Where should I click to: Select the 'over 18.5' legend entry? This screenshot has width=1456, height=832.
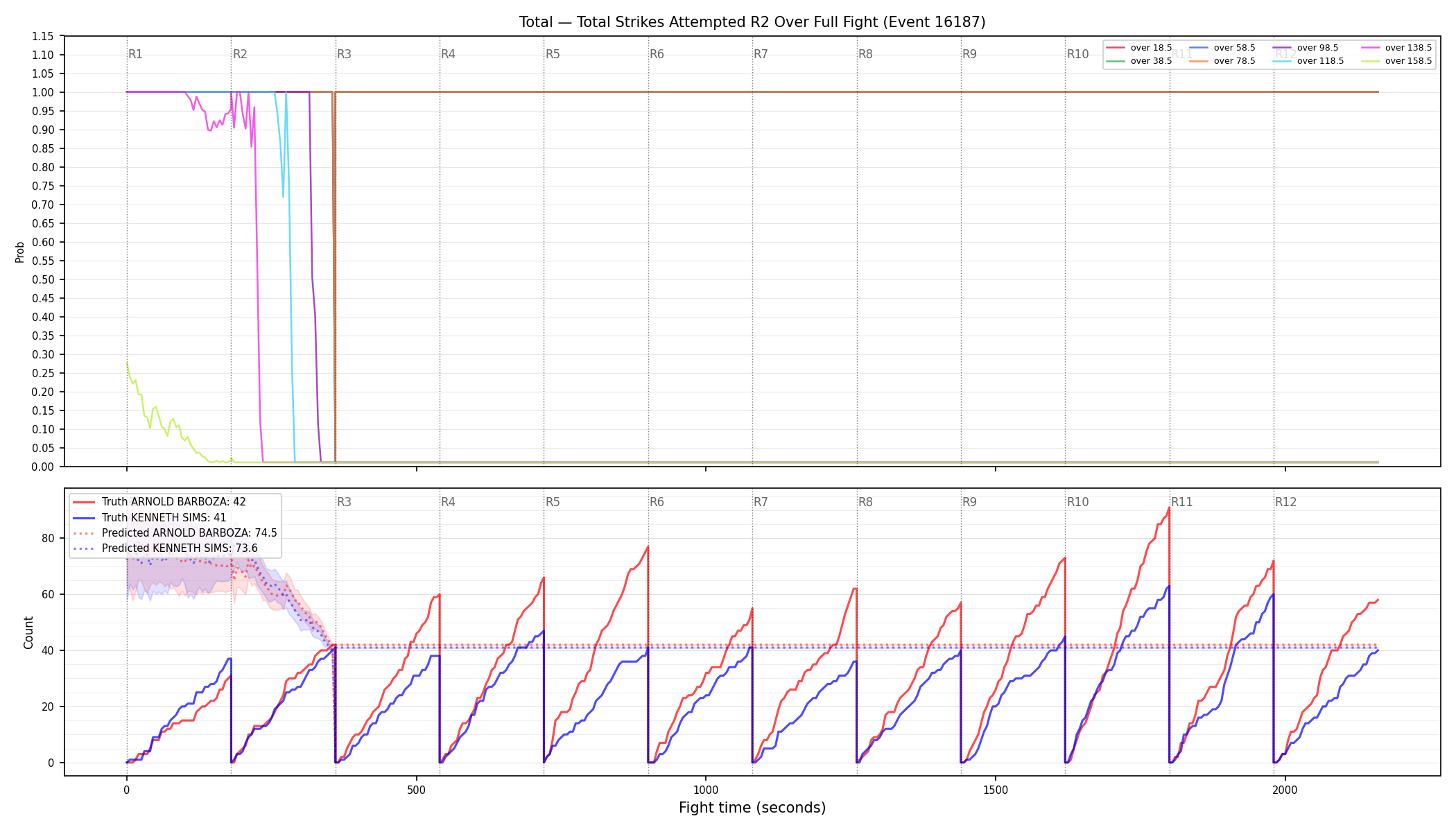click(1139, 48)
